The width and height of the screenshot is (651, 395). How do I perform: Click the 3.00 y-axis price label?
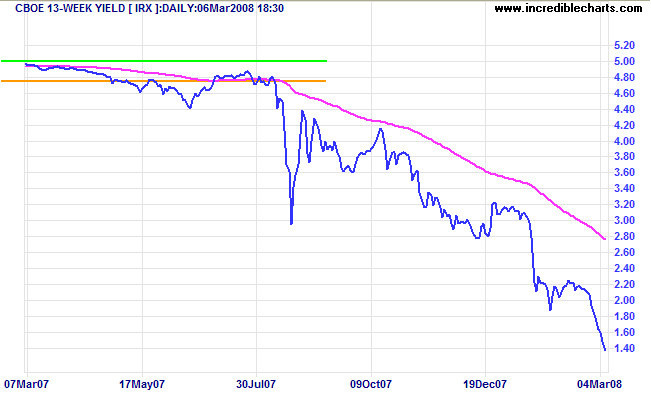click(x=624, y=221)
